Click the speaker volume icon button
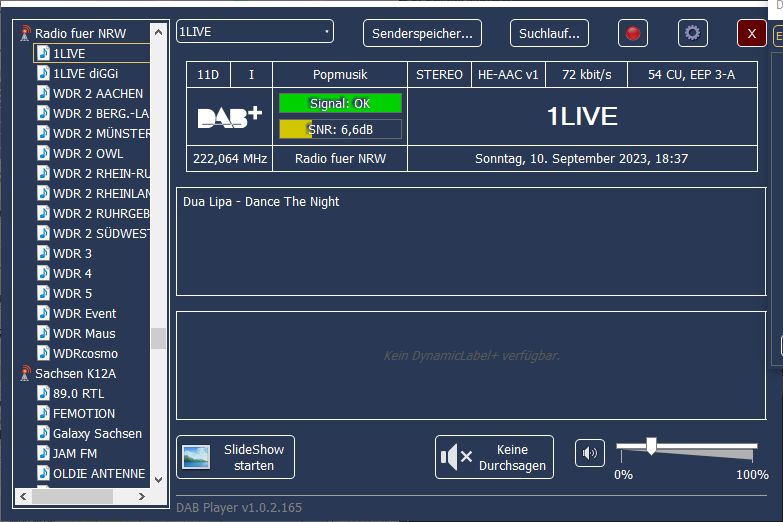The height and width of the screenshot is (522, 783). pyautogui.click(x=590, y=453)
